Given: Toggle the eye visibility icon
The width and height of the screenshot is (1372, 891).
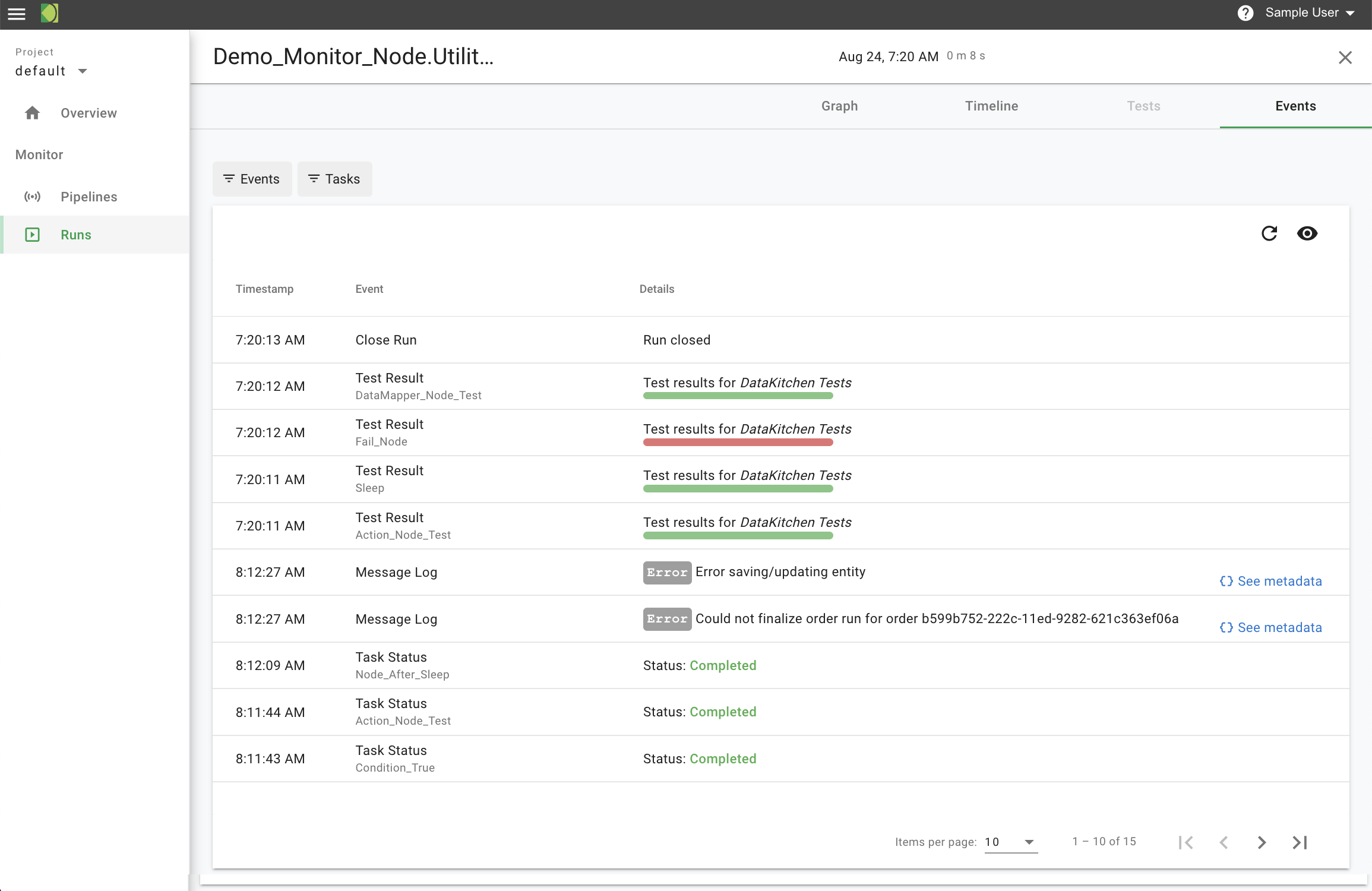Looking at the screenshot, I should click(1307, 233).
